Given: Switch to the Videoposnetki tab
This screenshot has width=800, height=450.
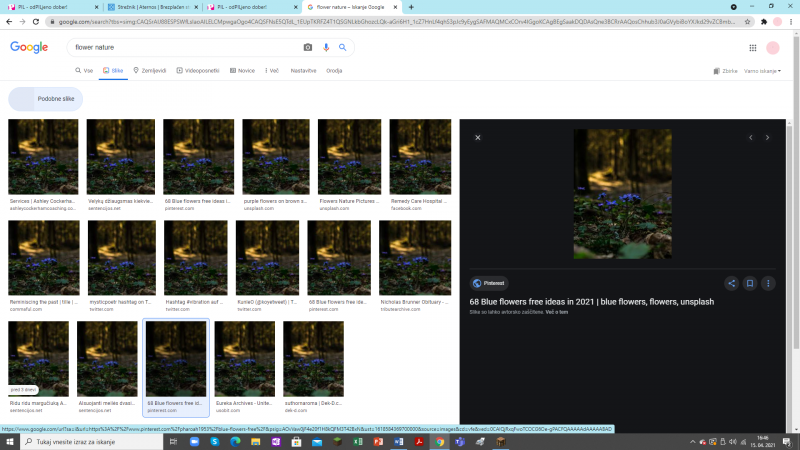Looking at the screenshot, I should (x=202, y=71).
